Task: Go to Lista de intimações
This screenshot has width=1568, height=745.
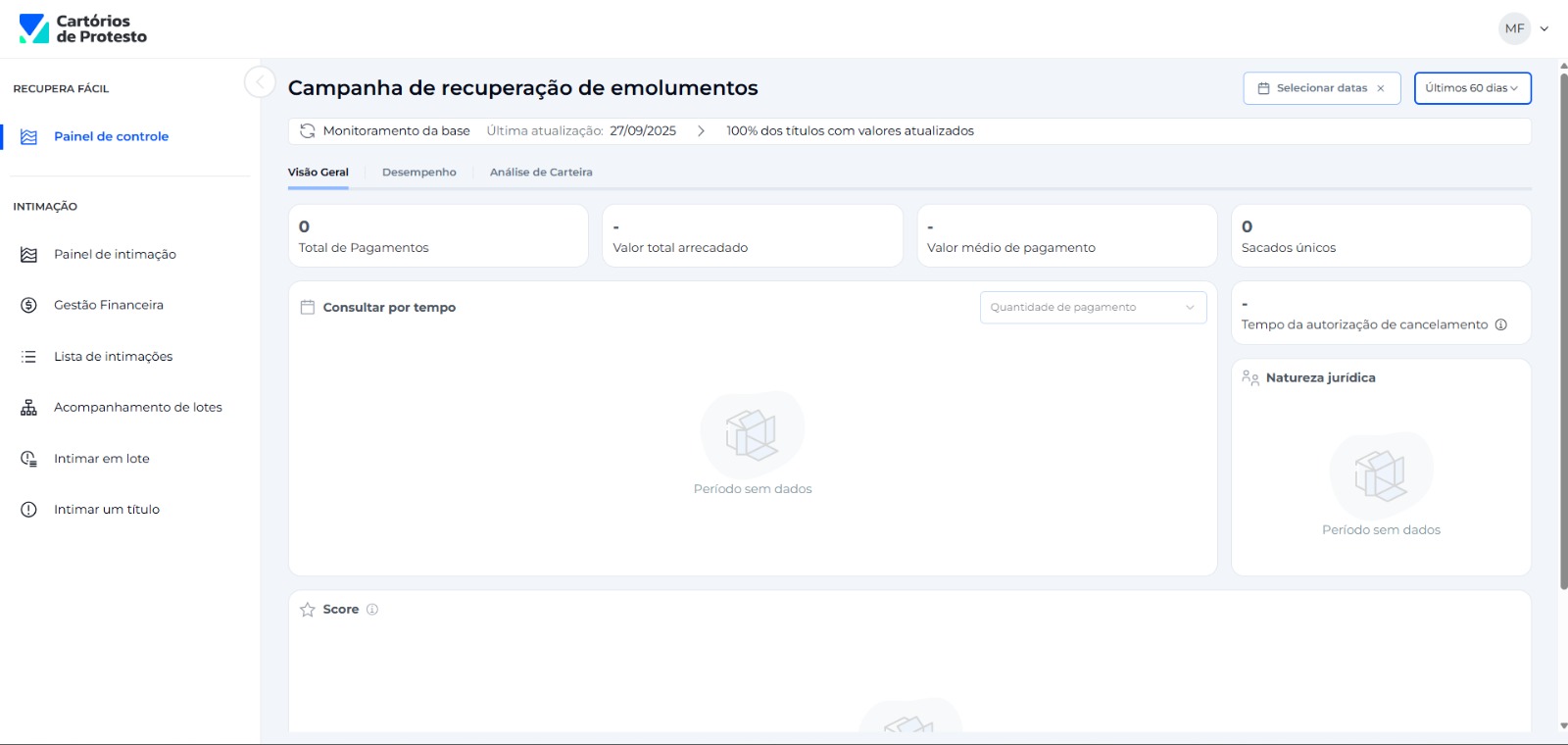Action: tap(113, 357)
